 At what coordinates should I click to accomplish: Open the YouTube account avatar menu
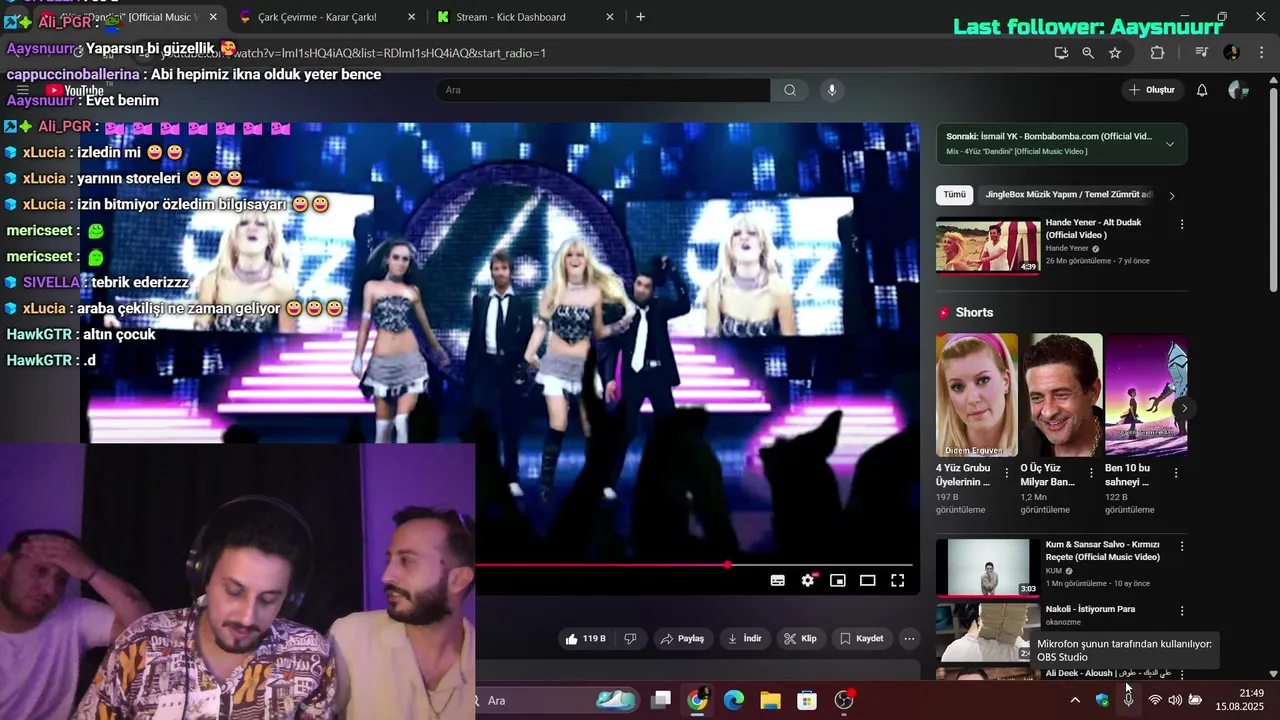pos(1238,90)
